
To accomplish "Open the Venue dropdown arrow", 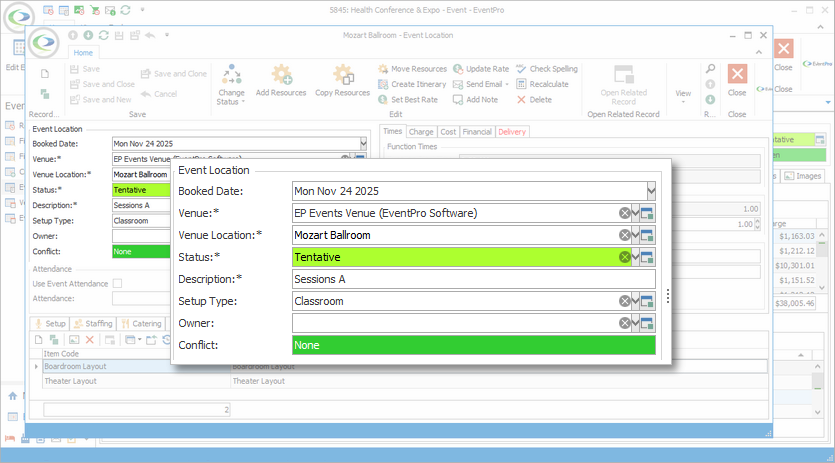I will pyautogui.click(x=635, y=214).
